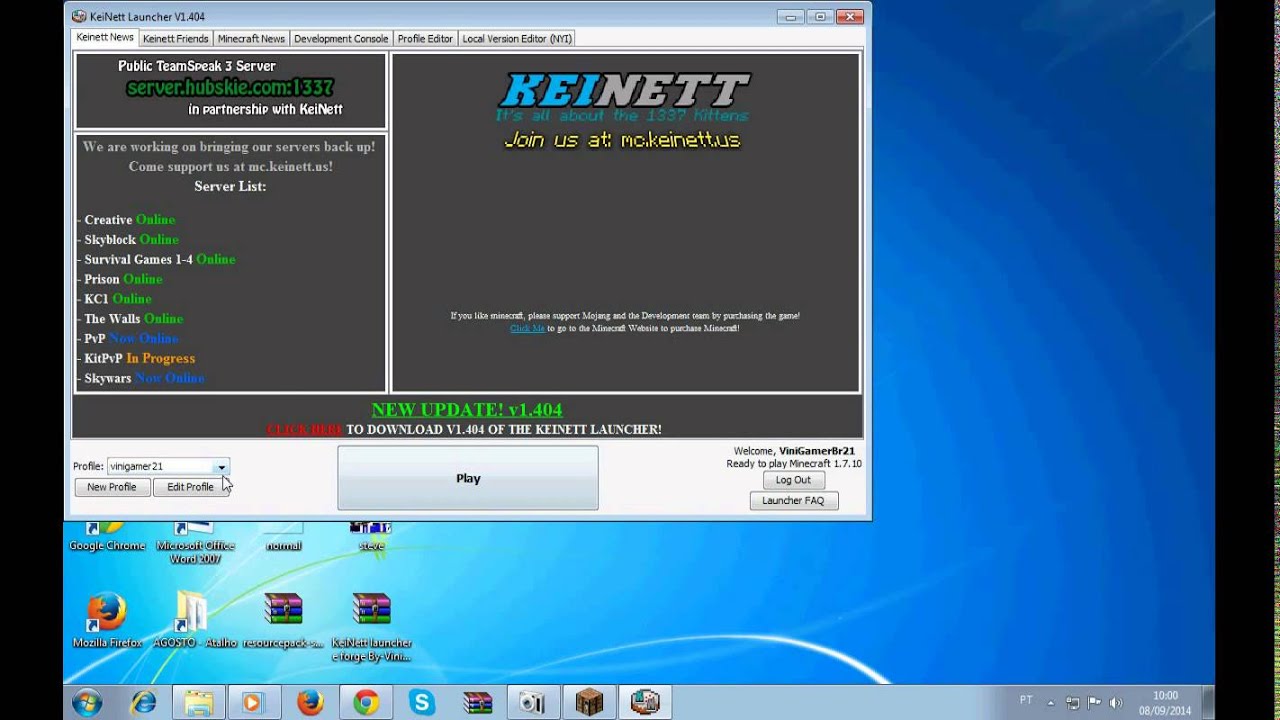Open the Keinett News tab

coord(105,38)
